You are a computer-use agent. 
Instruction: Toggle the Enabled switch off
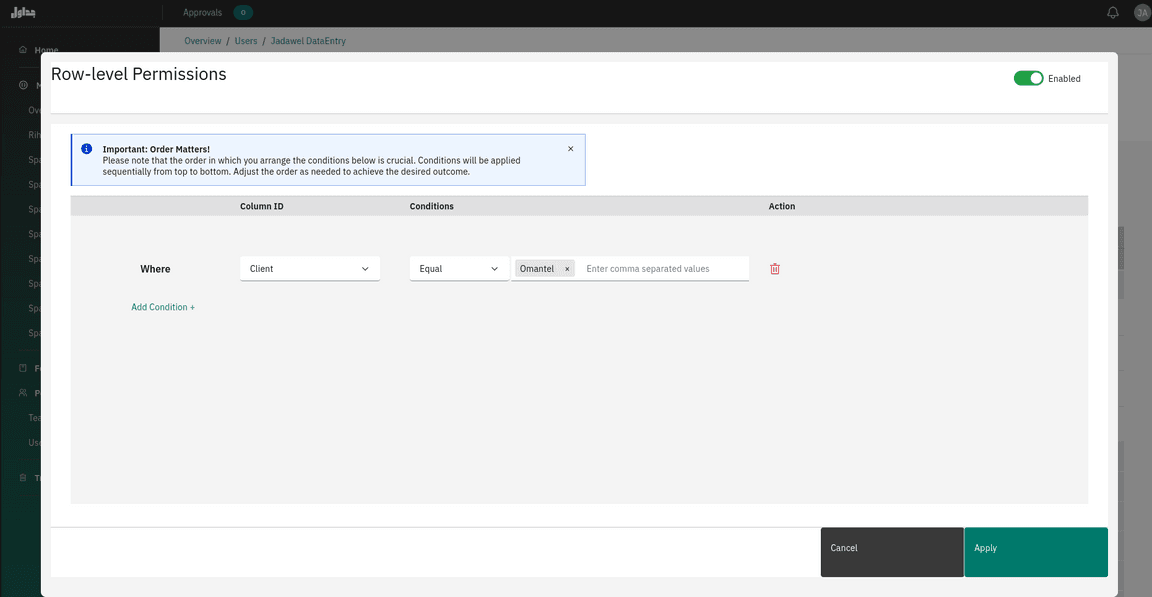pos(1028,78)
